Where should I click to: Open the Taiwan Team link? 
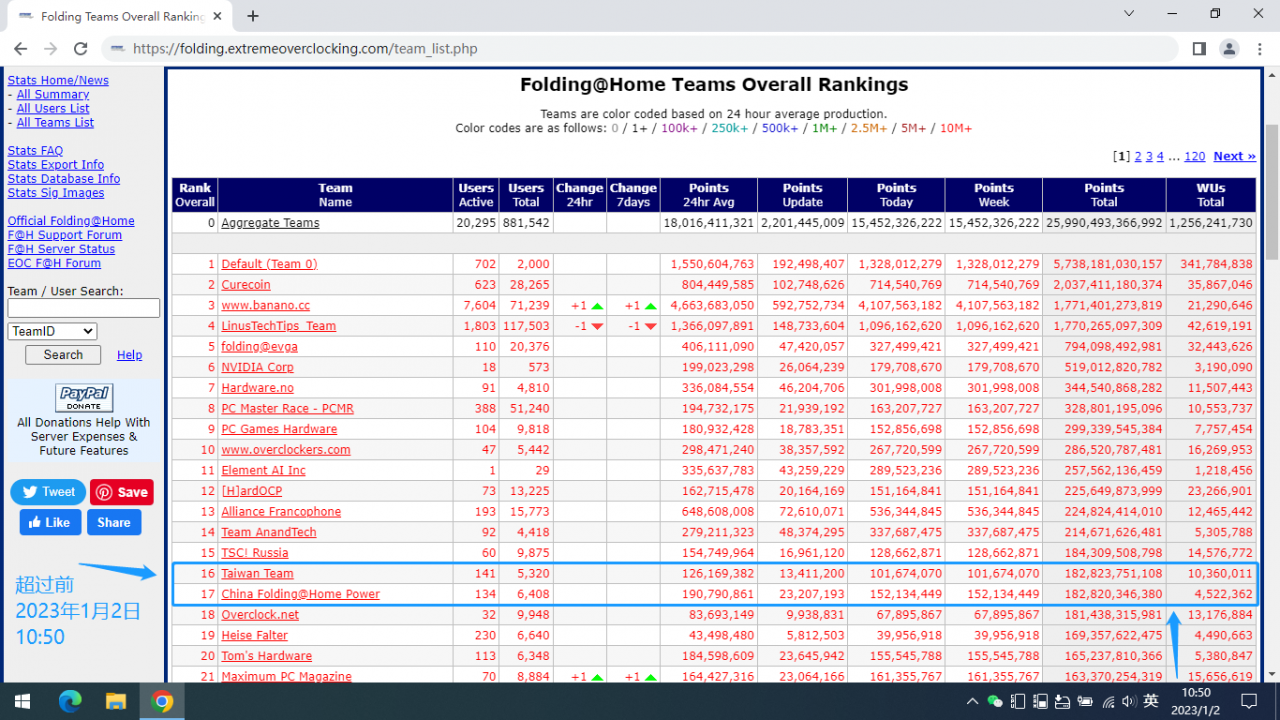[x=258, y=574]
